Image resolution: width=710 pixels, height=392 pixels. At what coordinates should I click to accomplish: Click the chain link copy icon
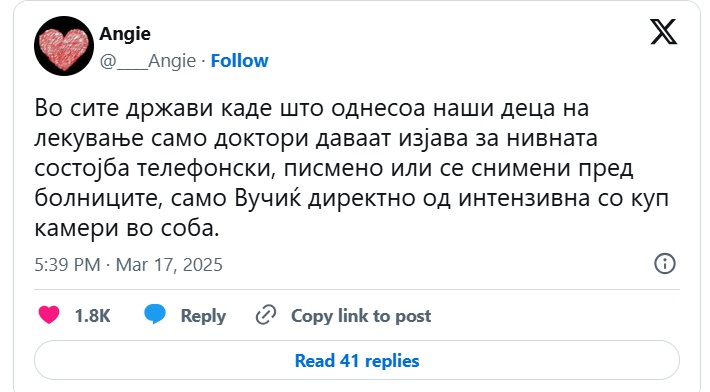(266, 315)
